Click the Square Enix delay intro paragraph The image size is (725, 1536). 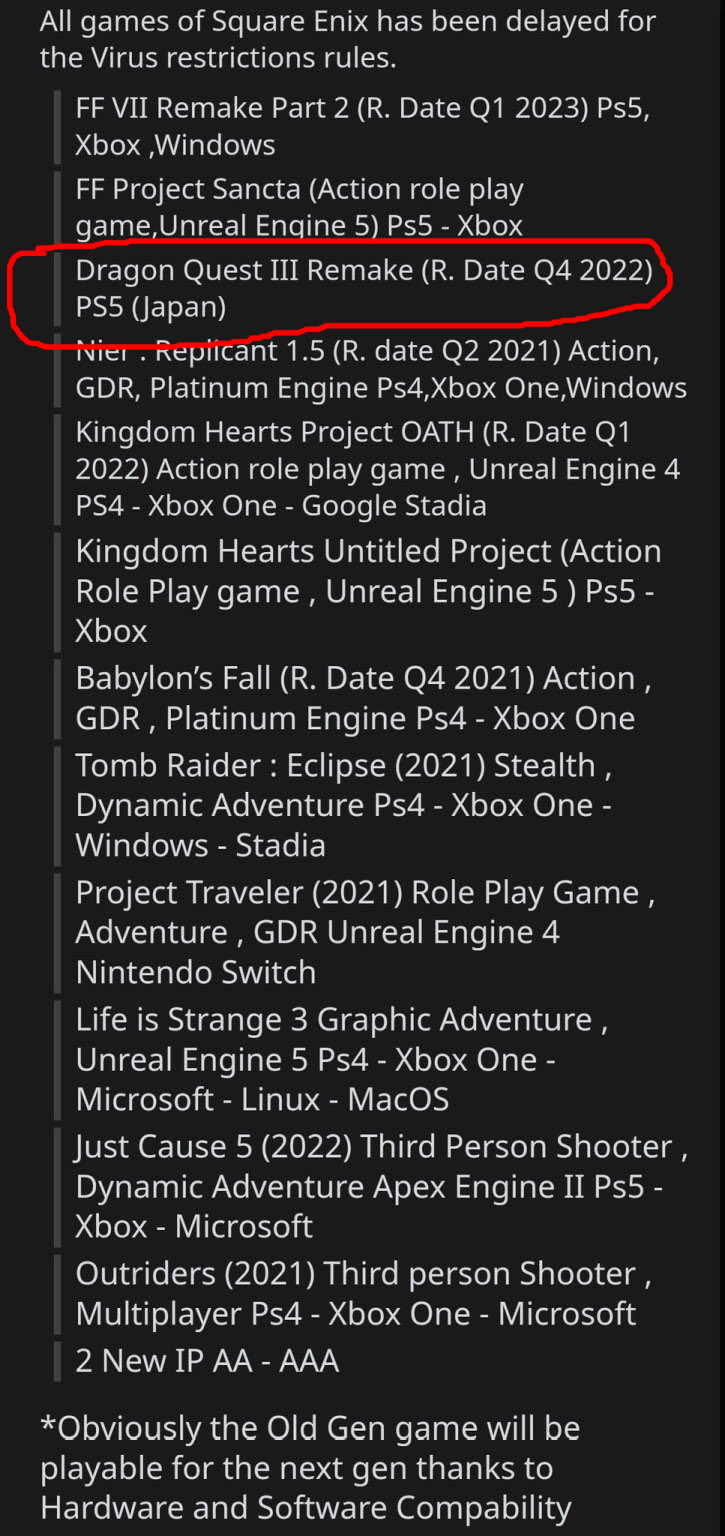[x=348, y=38]
